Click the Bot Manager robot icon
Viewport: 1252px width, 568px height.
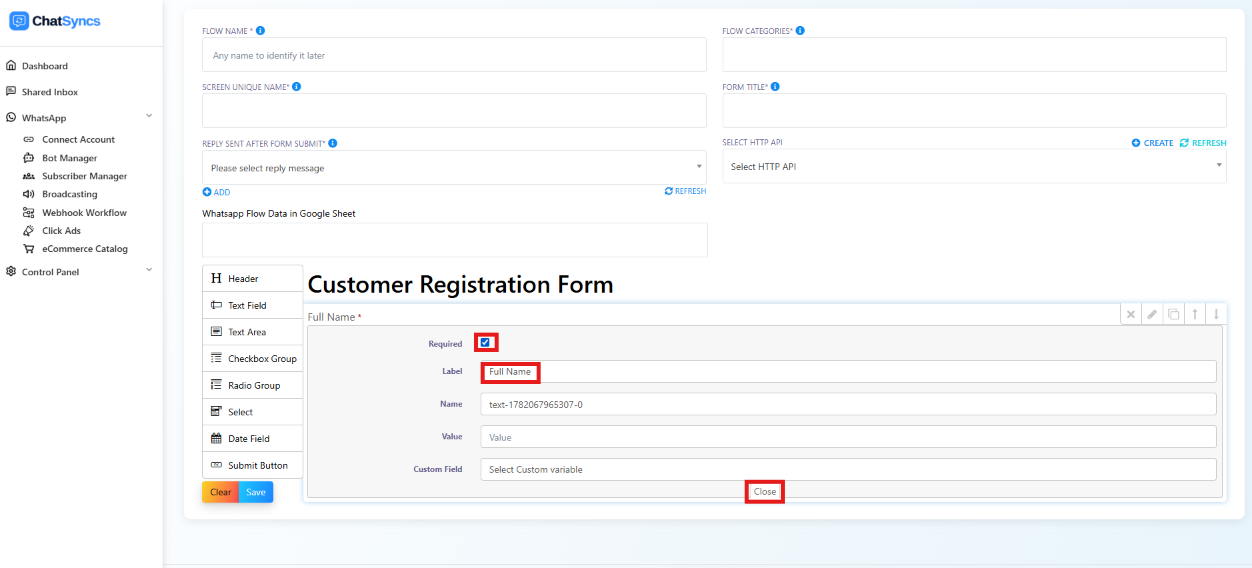click(29, 158)
